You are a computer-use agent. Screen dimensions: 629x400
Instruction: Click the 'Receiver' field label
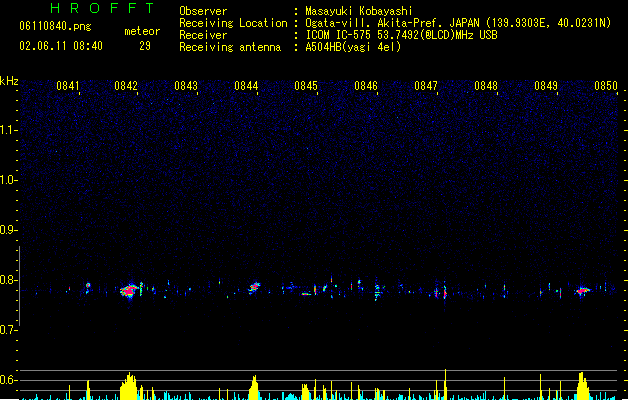click(x=203, y=35)
